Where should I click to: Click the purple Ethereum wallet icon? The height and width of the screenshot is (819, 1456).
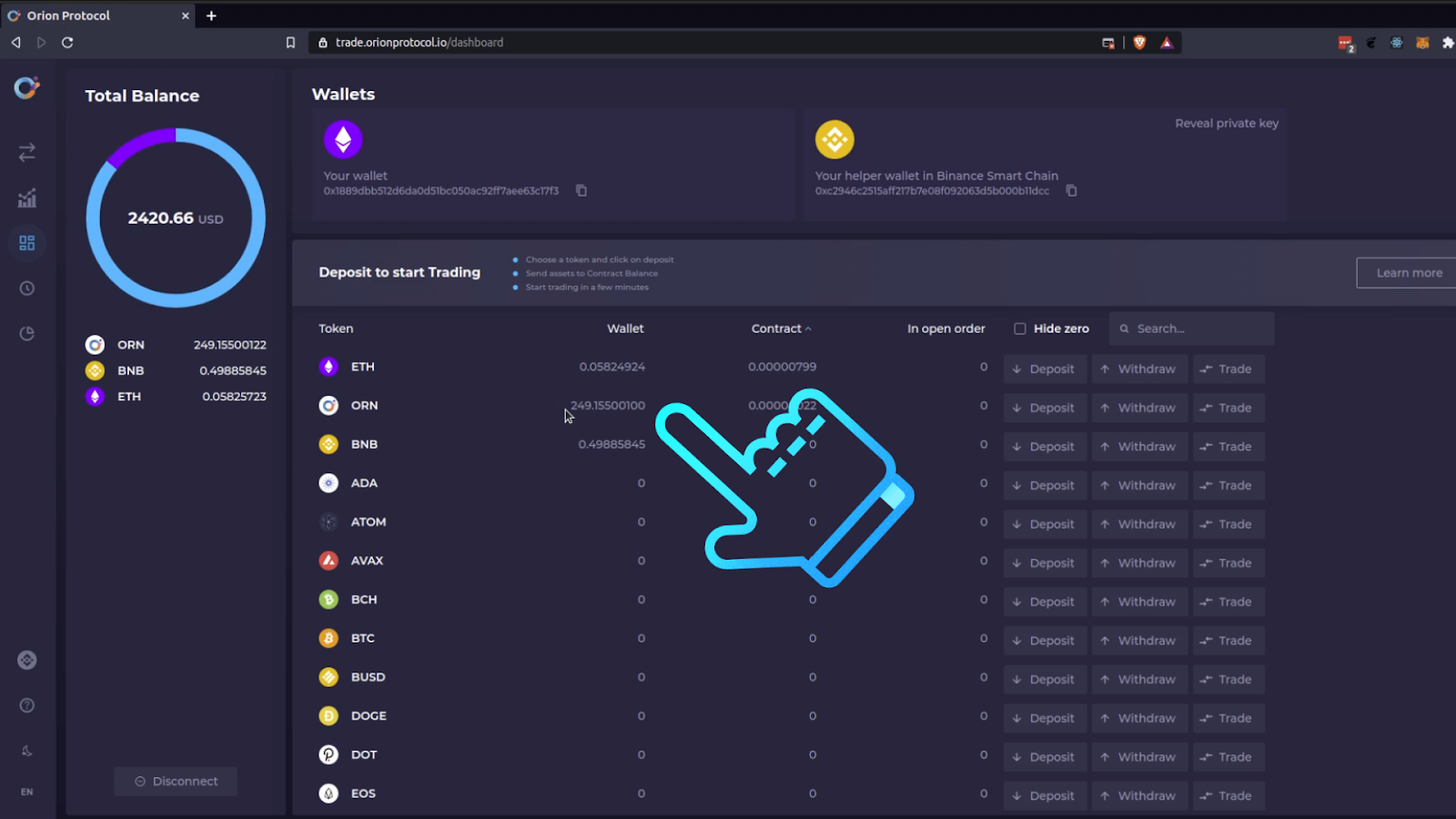pos(343,139)
